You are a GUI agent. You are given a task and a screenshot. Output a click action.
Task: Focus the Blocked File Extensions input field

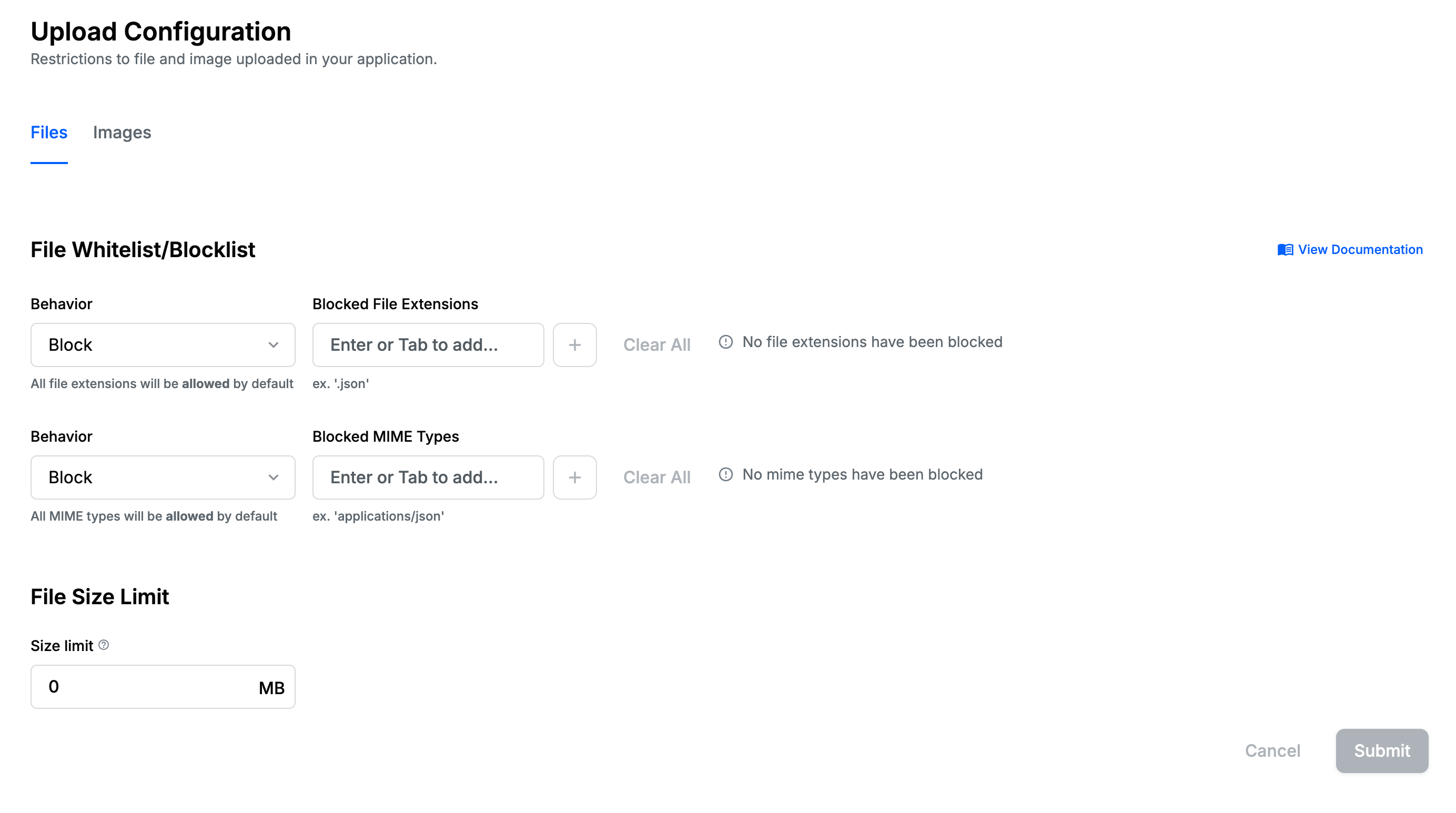coord(428,344)
